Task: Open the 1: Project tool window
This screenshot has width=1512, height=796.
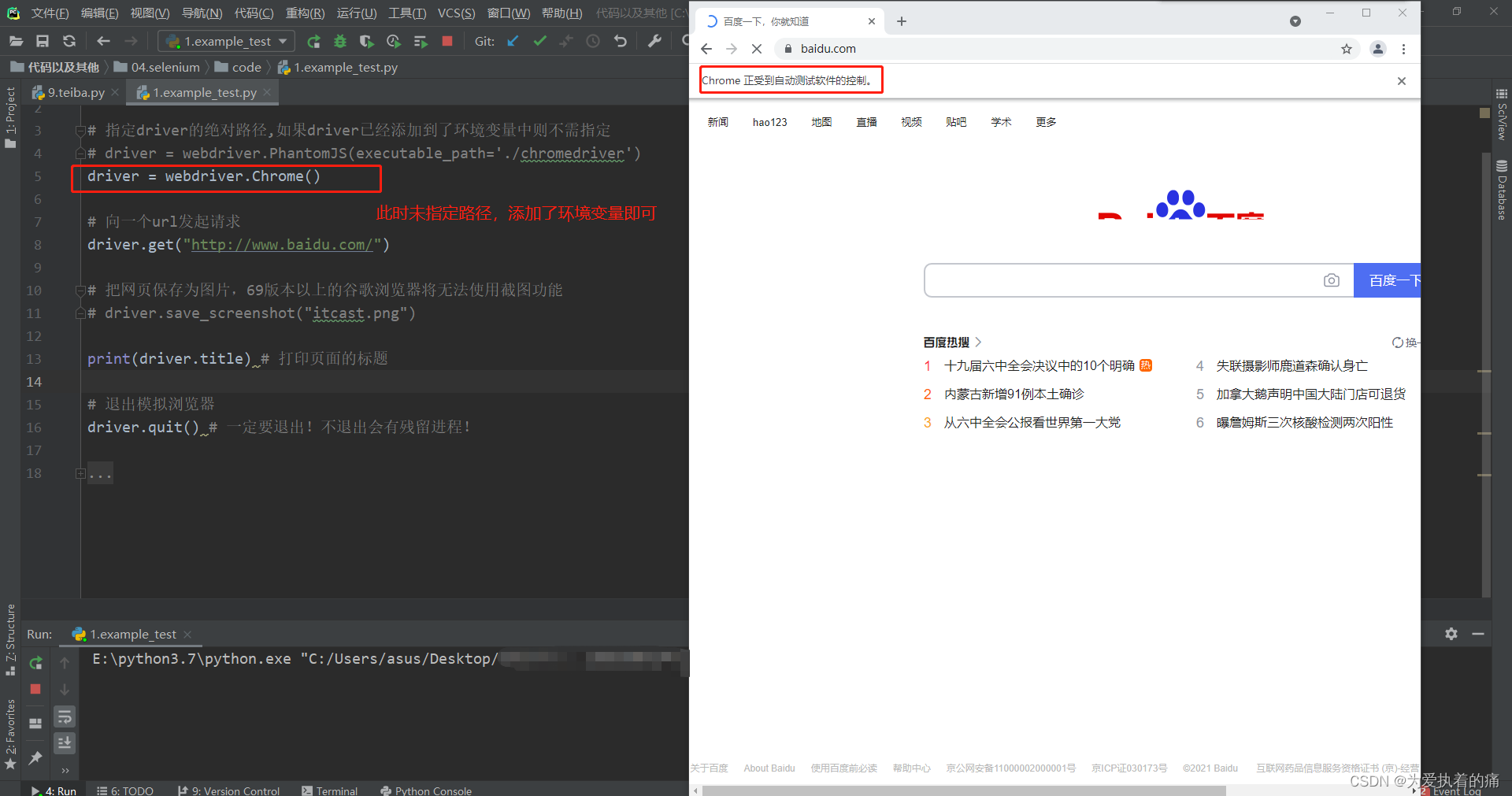Action: (10, 117)
